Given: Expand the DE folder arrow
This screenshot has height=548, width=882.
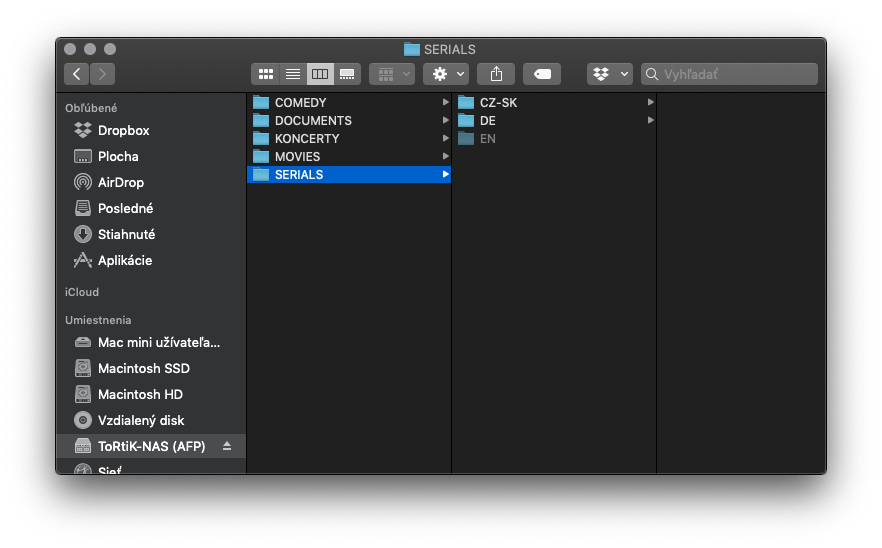Looking at the screenshot, I should pos(650,120).
